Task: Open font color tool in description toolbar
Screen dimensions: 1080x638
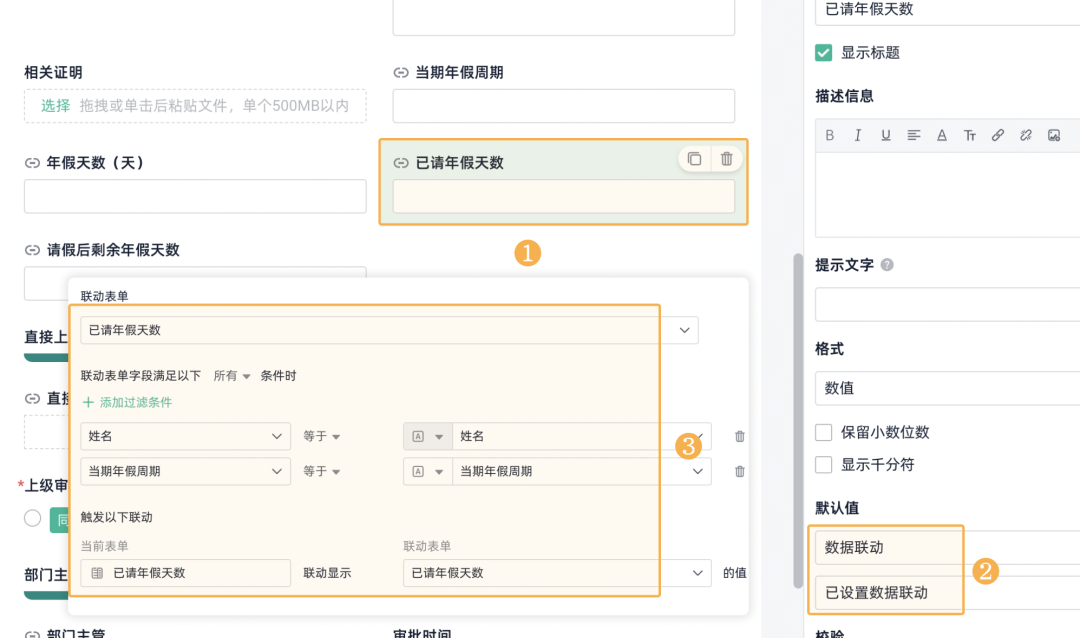Action: (x=942, y=135)
